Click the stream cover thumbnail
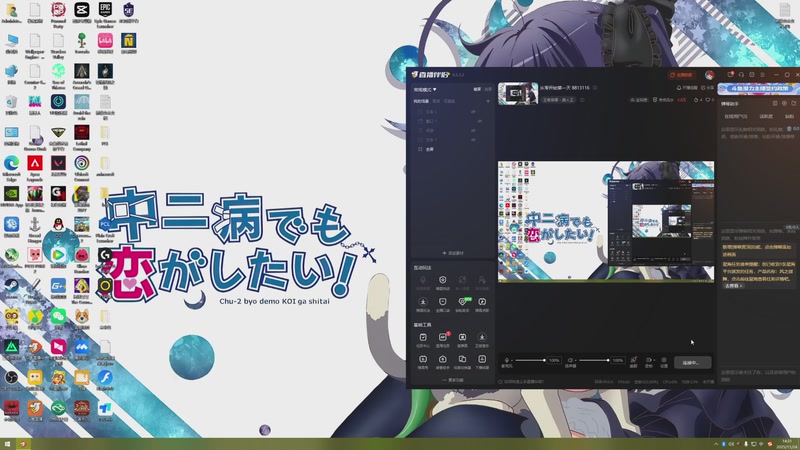Viewport: 800px width, 450px height. (x=518, y=94)
